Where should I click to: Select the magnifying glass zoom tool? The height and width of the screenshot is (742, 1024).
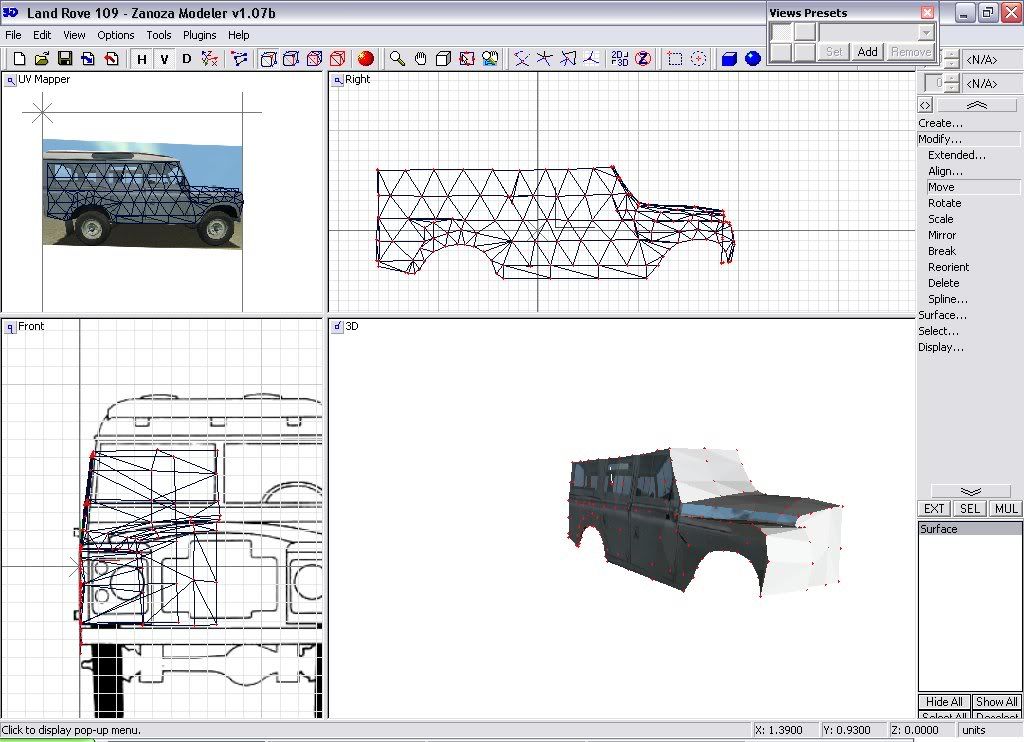tap(397, 59)
